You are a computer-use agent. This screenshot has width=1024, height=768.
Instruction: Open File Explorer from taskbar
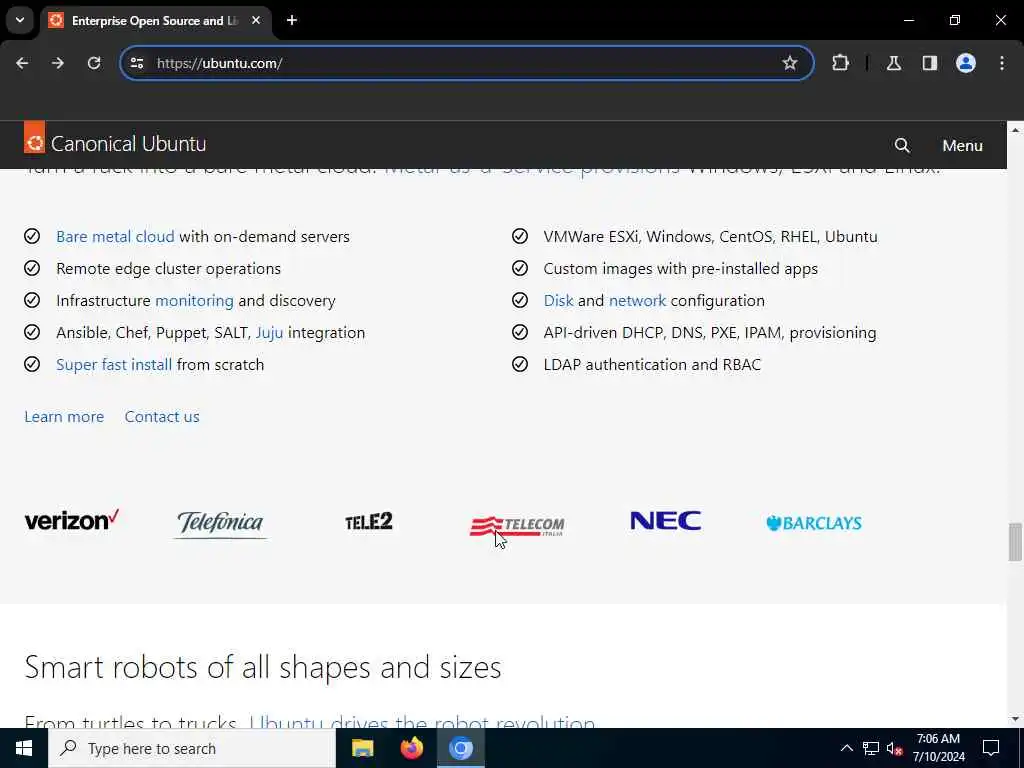[362, 748]
